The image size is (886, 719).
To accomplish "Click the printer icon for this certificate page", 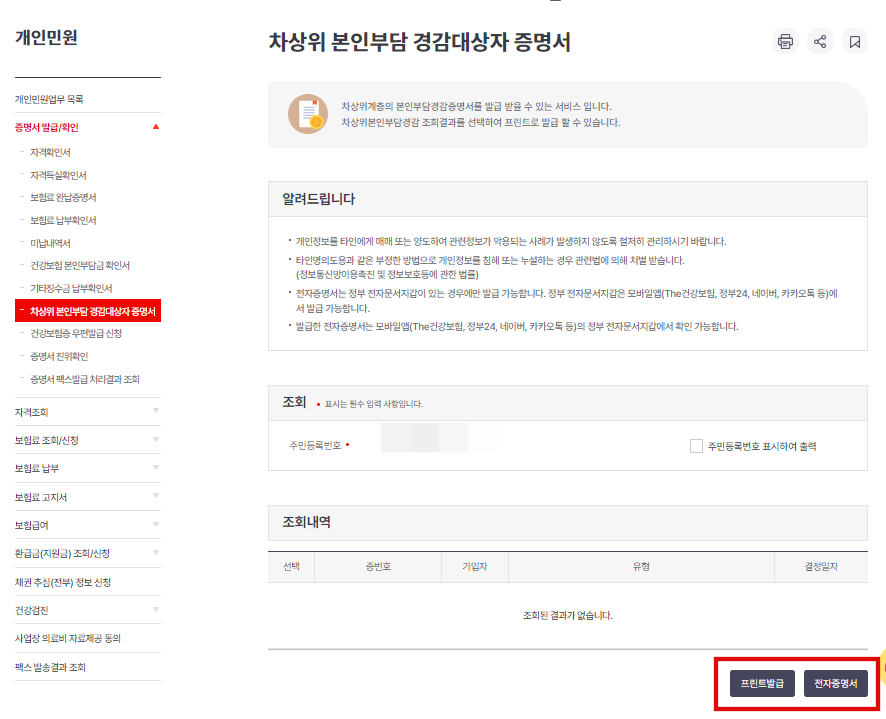I will [785, 41].
